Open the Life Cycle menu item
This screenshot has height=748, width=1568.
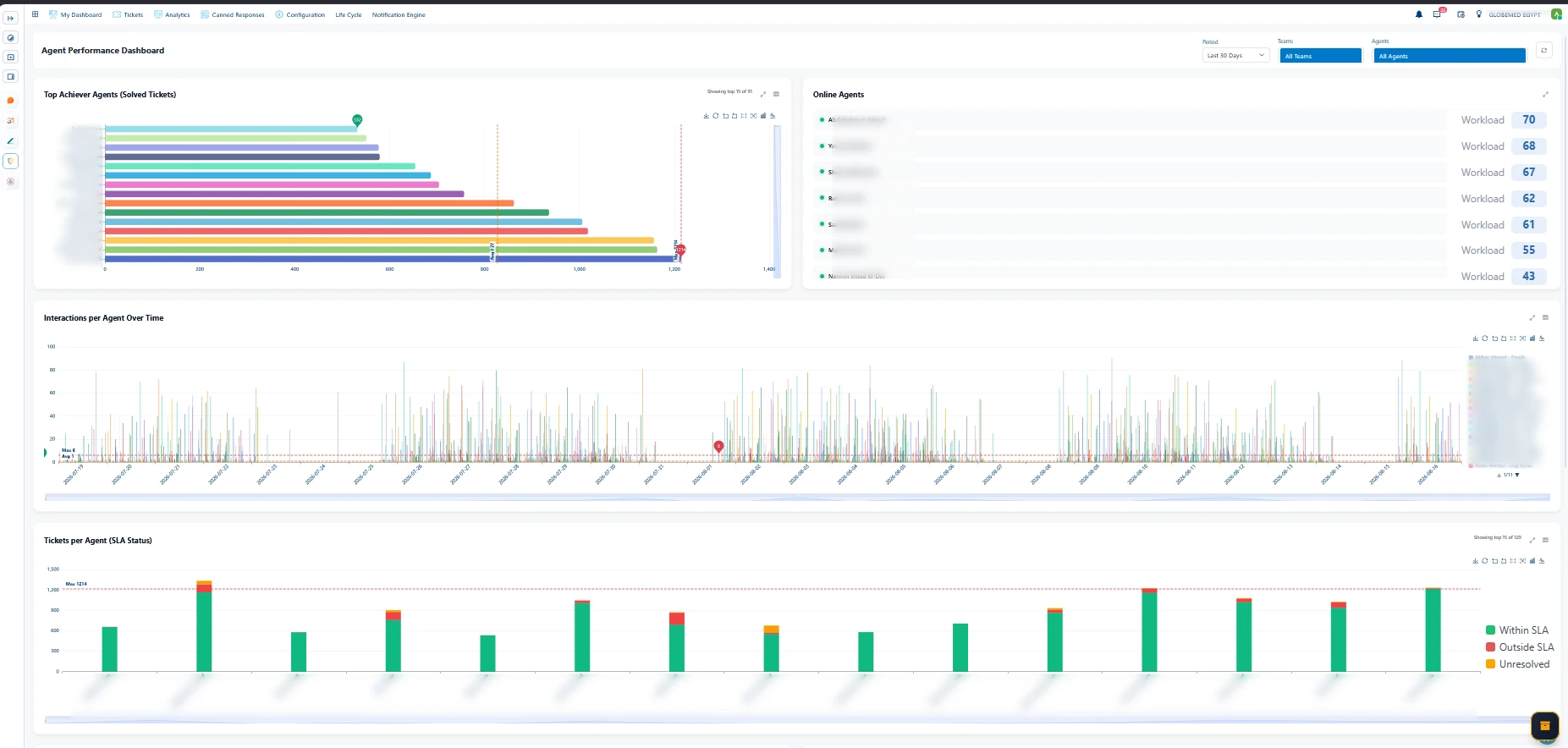pos(349,14)
